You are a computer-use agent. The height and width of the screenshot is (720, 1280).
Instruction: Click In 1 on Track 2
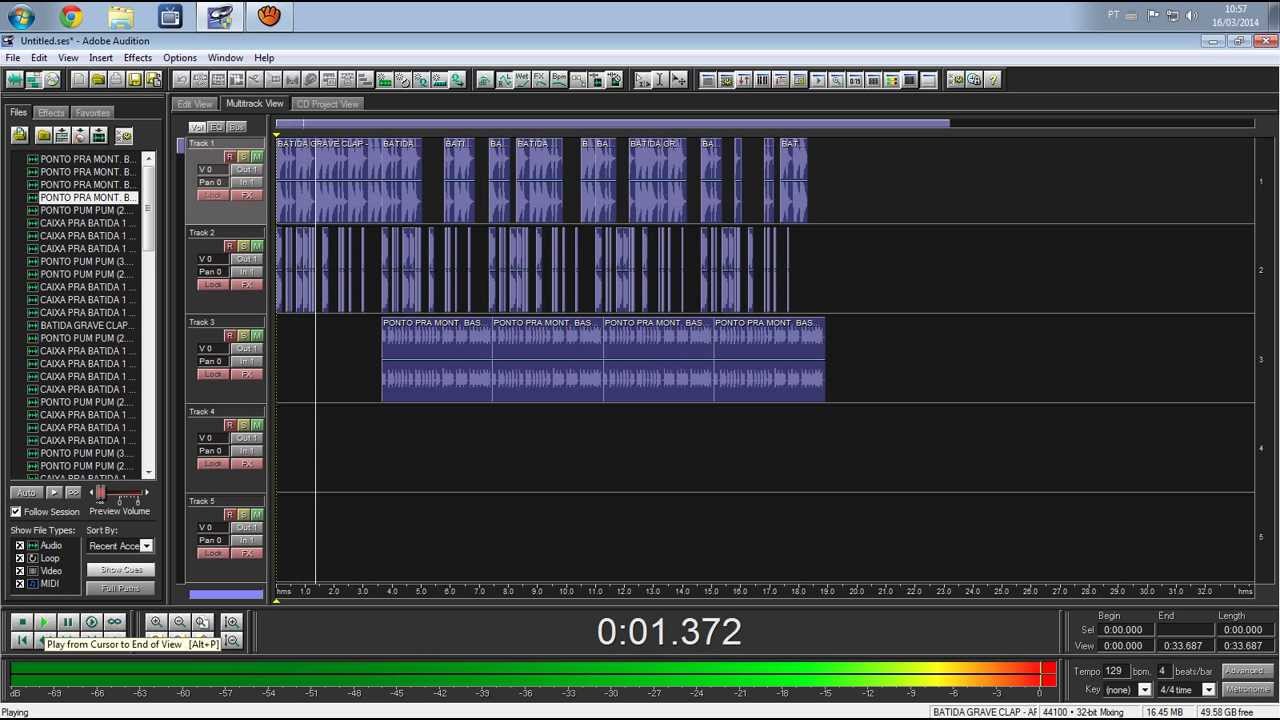(246, 272)
